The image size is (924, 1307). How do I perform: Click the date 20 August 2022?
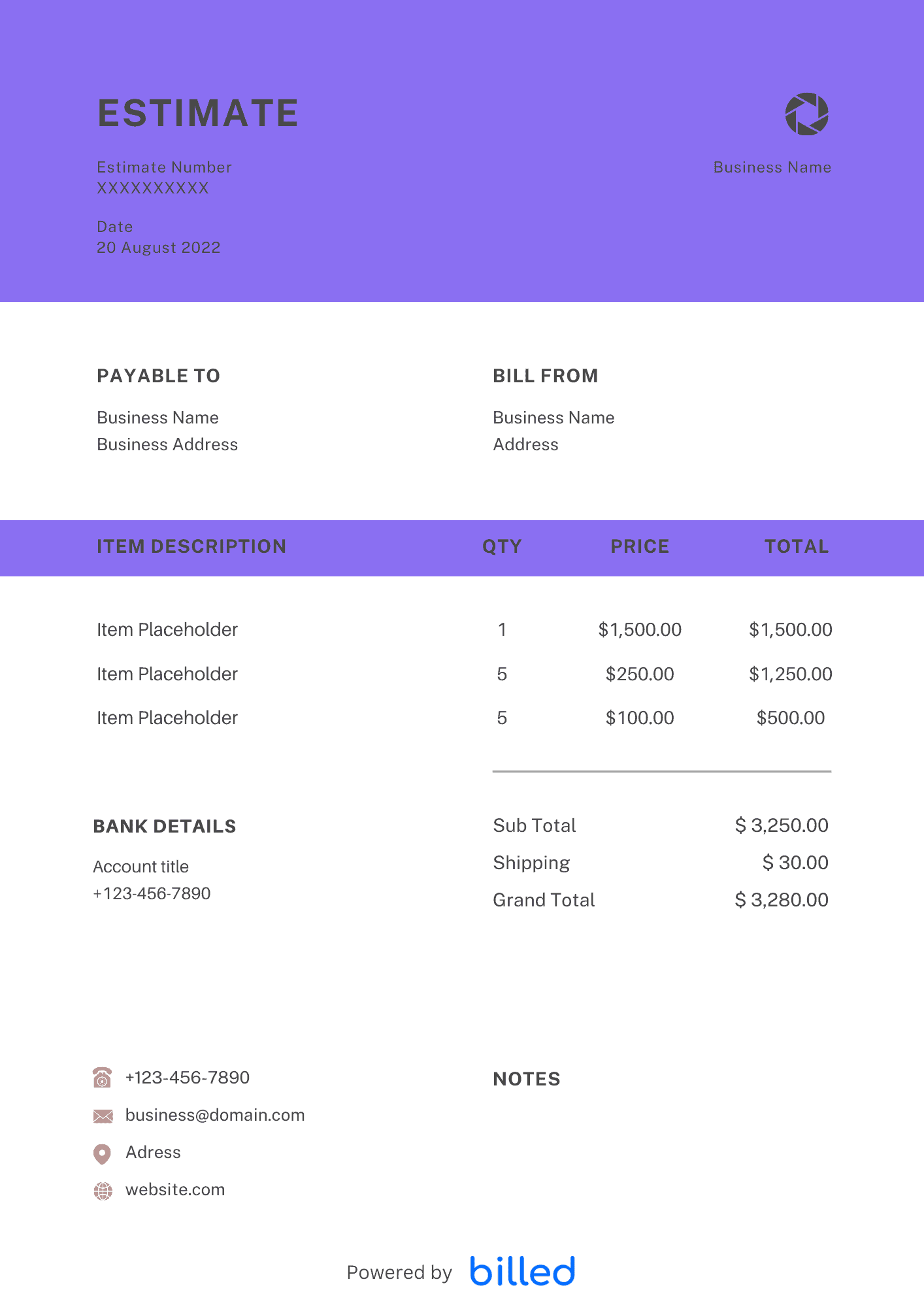pyautogui.click(x=159, y=248)
